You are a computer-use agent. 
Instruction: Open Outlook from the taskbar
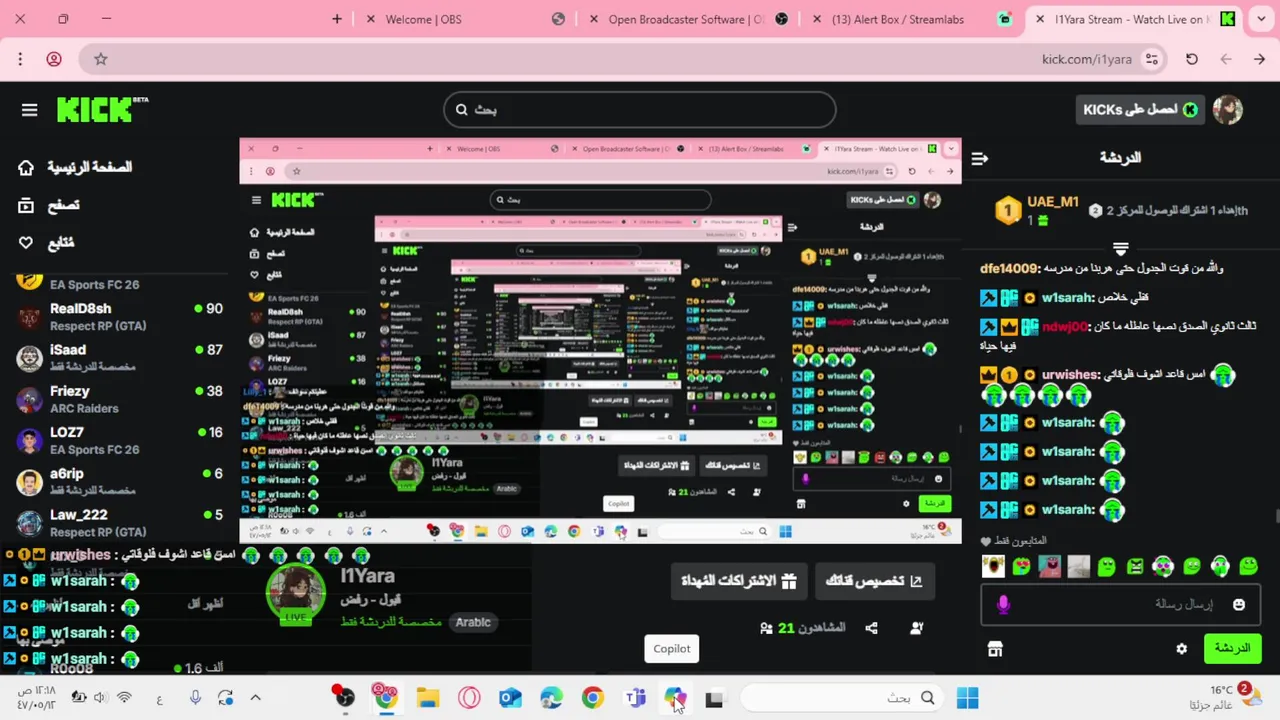pyautogui.click(x=510, y=698)
